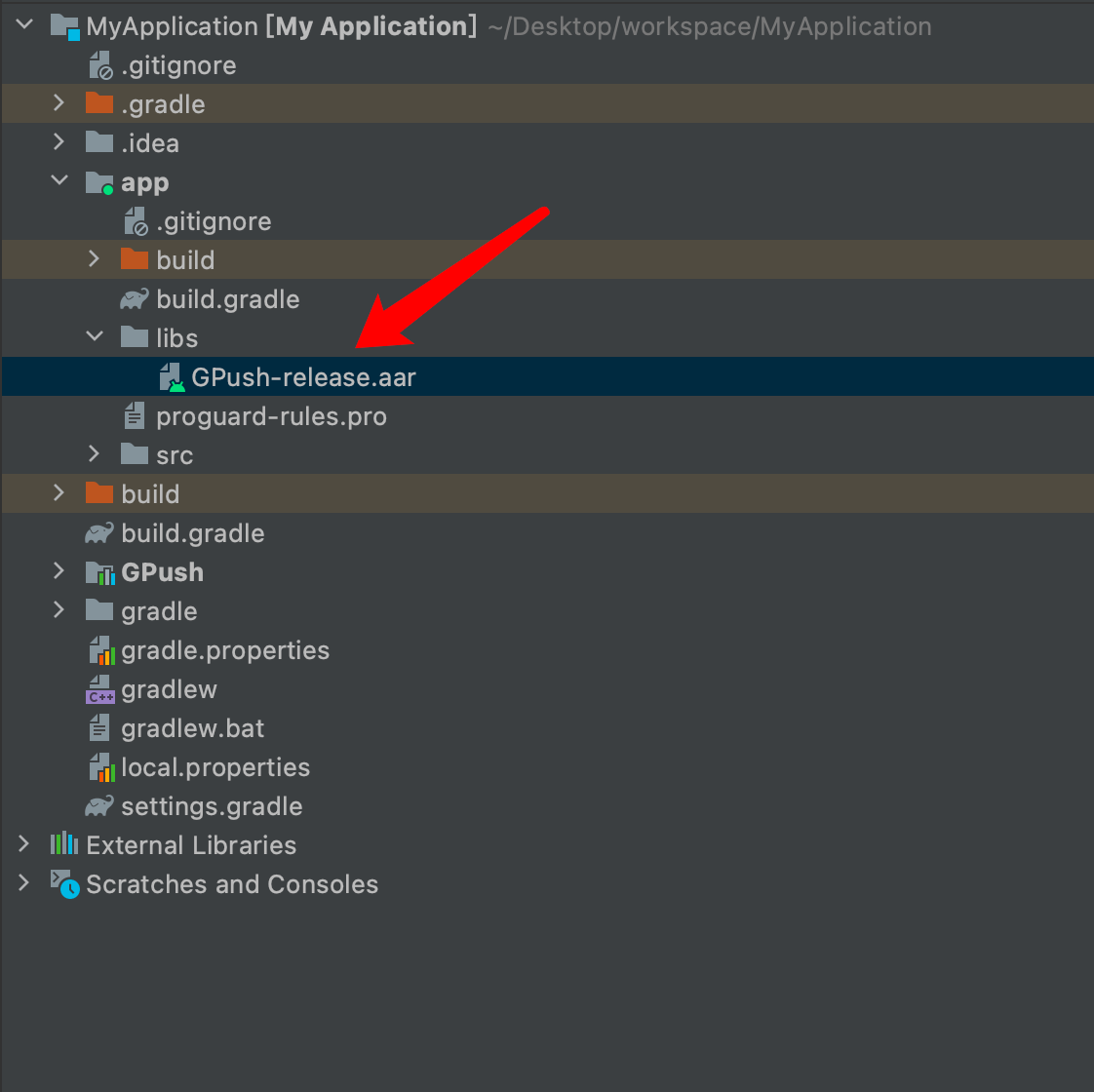Expand the .gradle folder arrow
This screenshot has width=1094, height=1092.
pos(59,103)
